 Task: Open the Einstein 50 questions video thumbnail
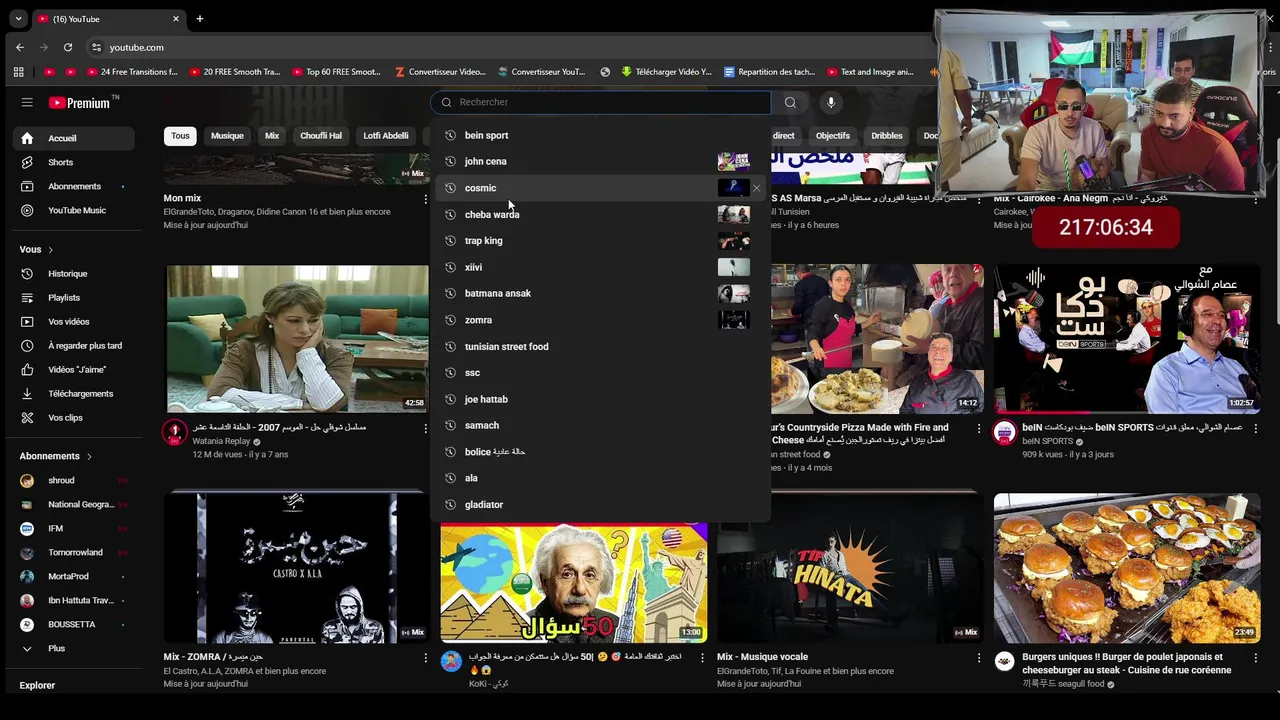click(x=574, y=582)
